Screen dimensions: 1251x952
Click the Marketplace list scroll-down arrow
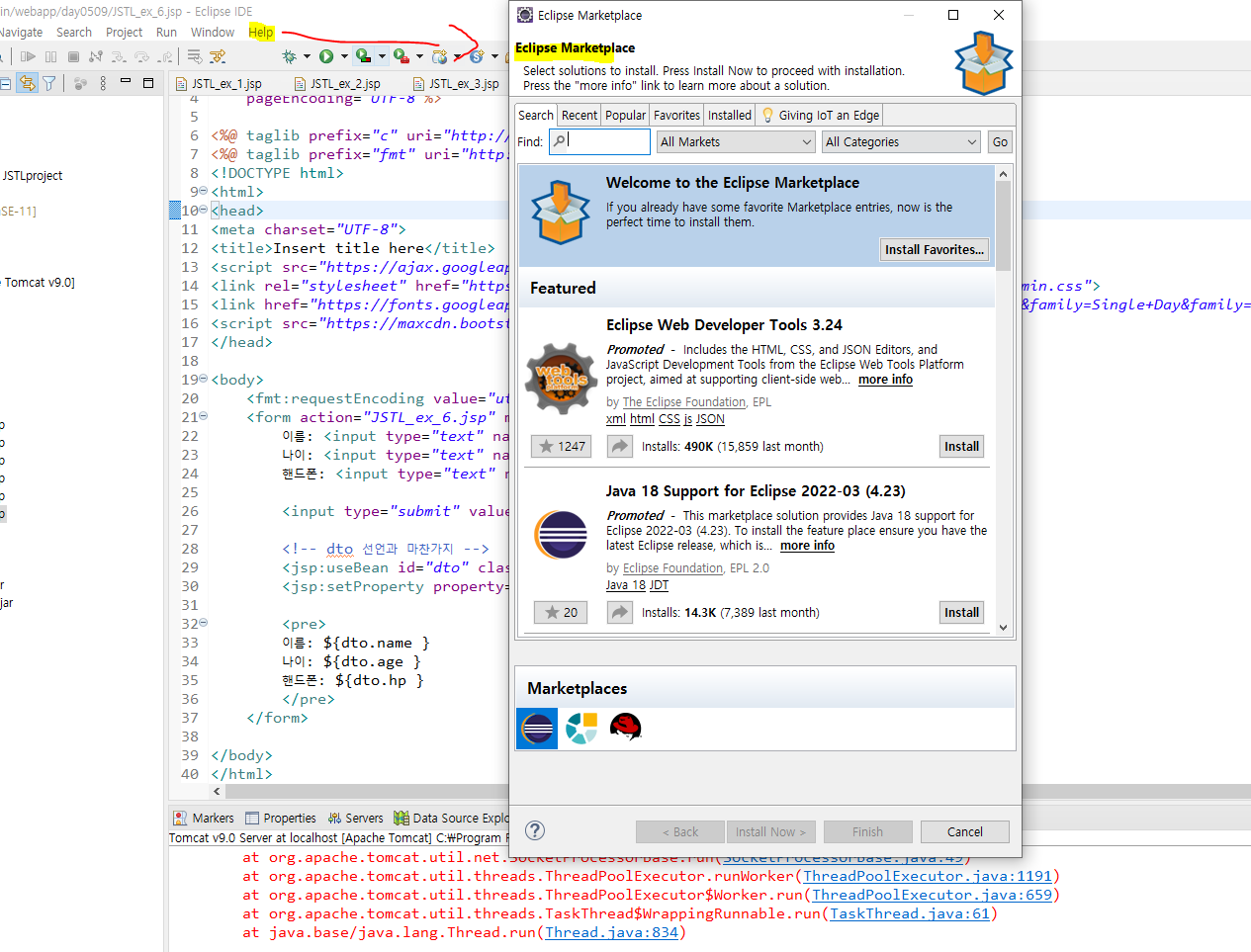pos(1004,627)
